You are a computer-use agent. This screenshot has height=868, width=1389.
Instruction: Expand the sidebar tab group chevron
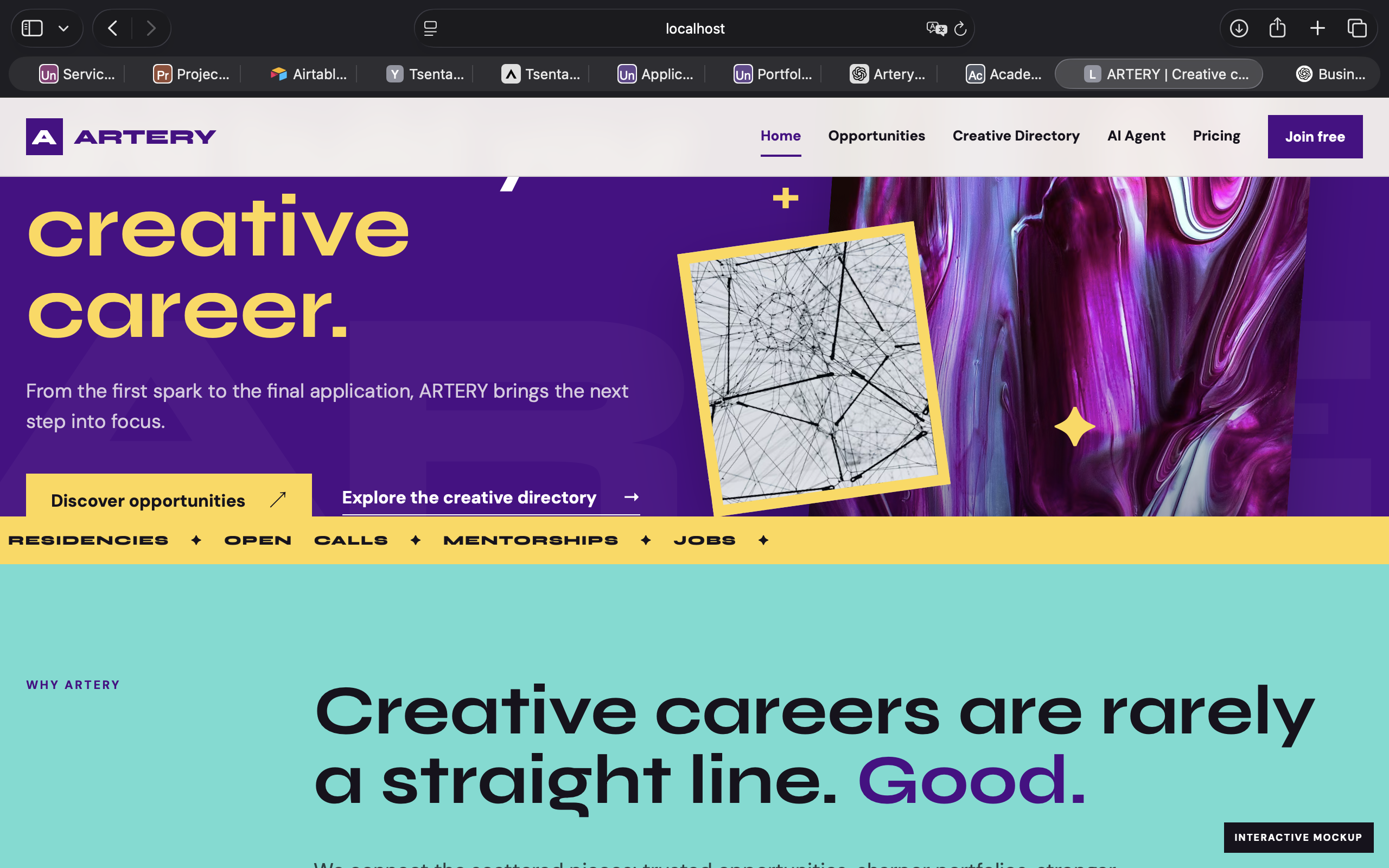(x=63, y=28)
